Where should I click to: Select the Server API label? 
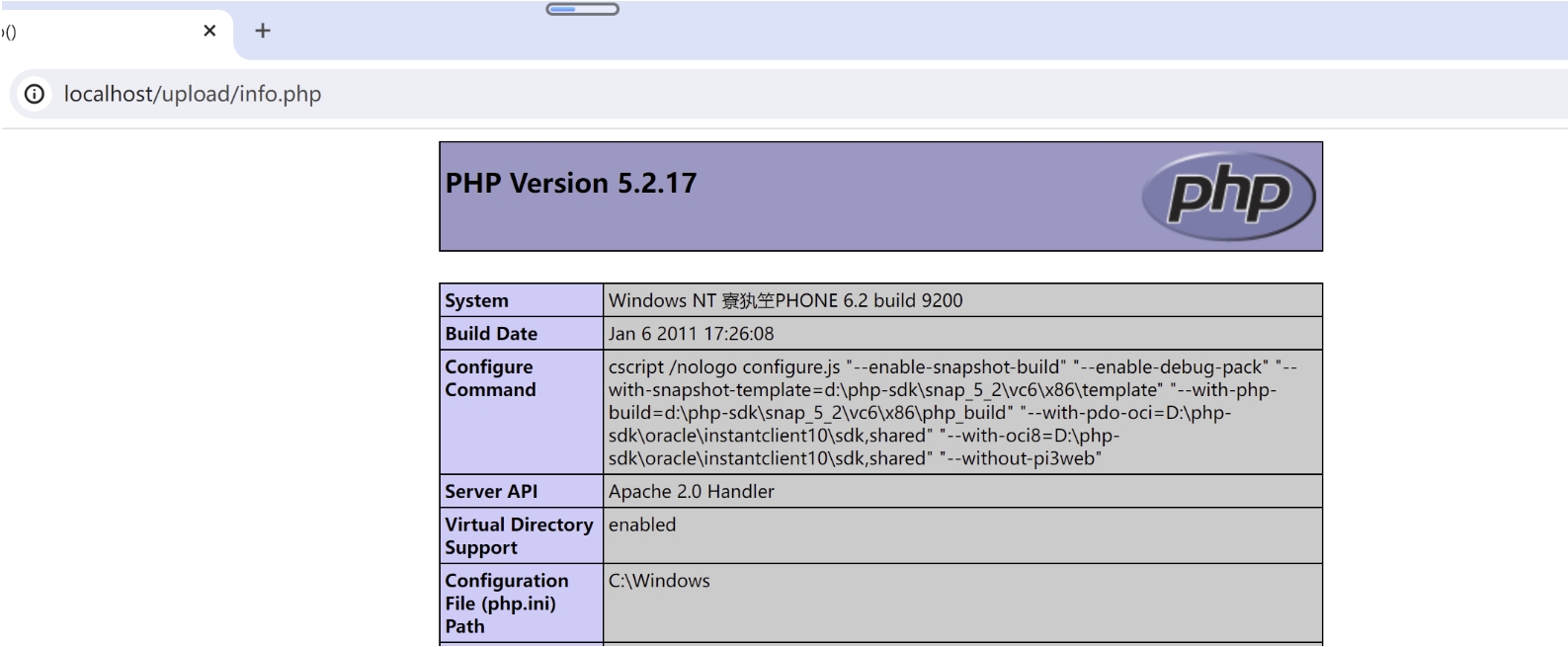tap(491, 491)
